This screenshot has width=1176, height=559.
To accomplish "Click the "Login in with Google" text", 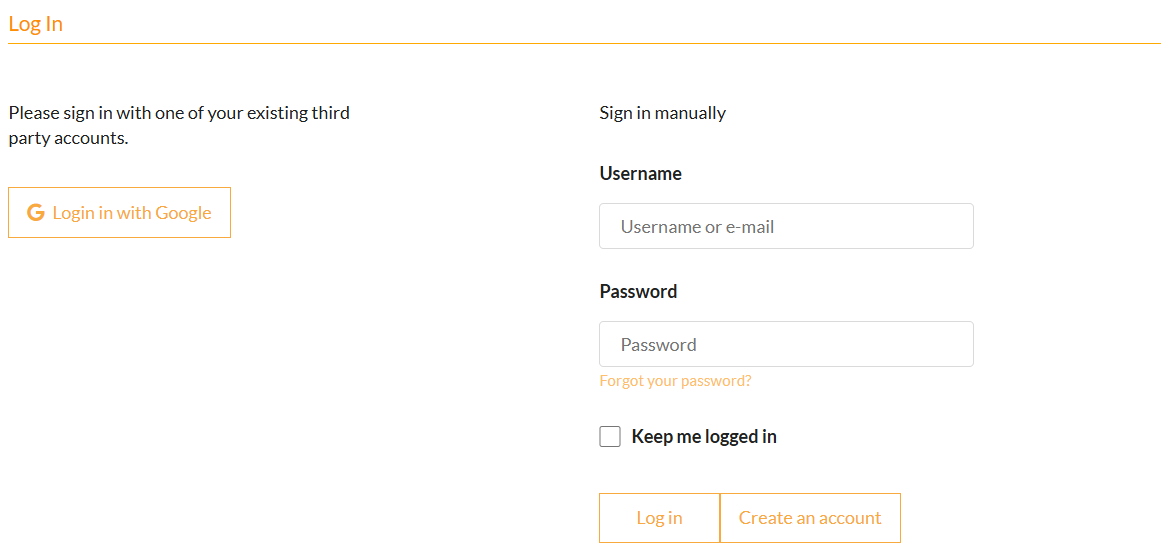I will tap(132, 213).
